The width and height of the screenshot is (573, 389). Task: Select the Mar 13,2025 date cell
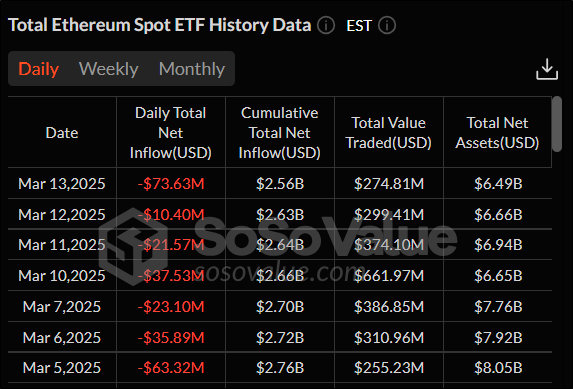point(62,184)
